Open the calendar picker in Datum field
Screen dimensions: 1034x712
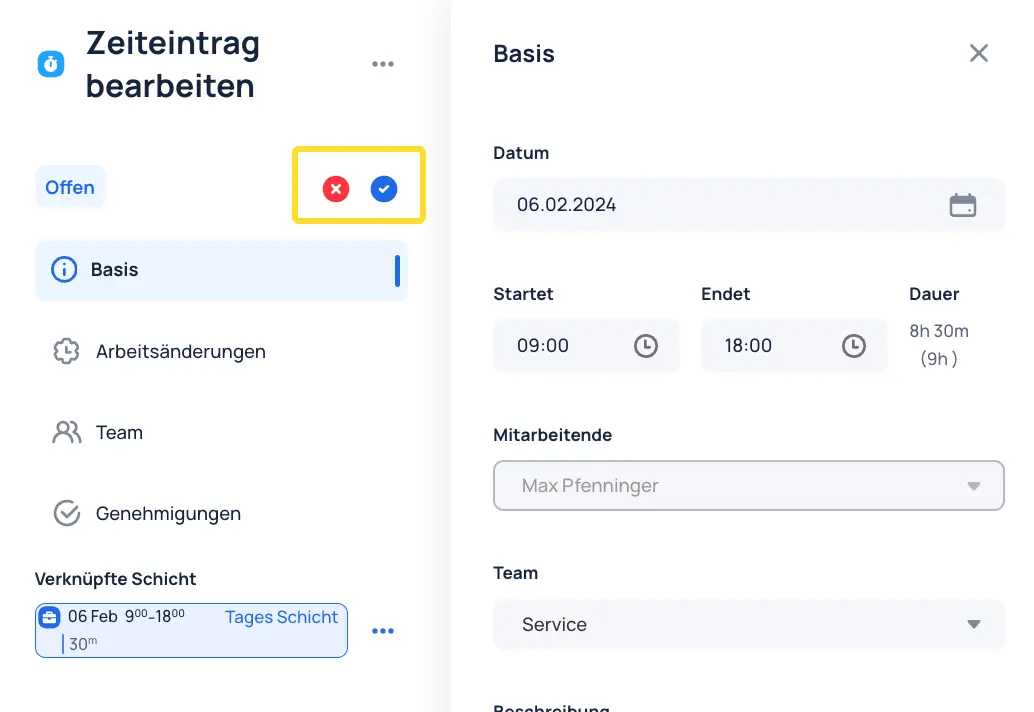point(963,205)
